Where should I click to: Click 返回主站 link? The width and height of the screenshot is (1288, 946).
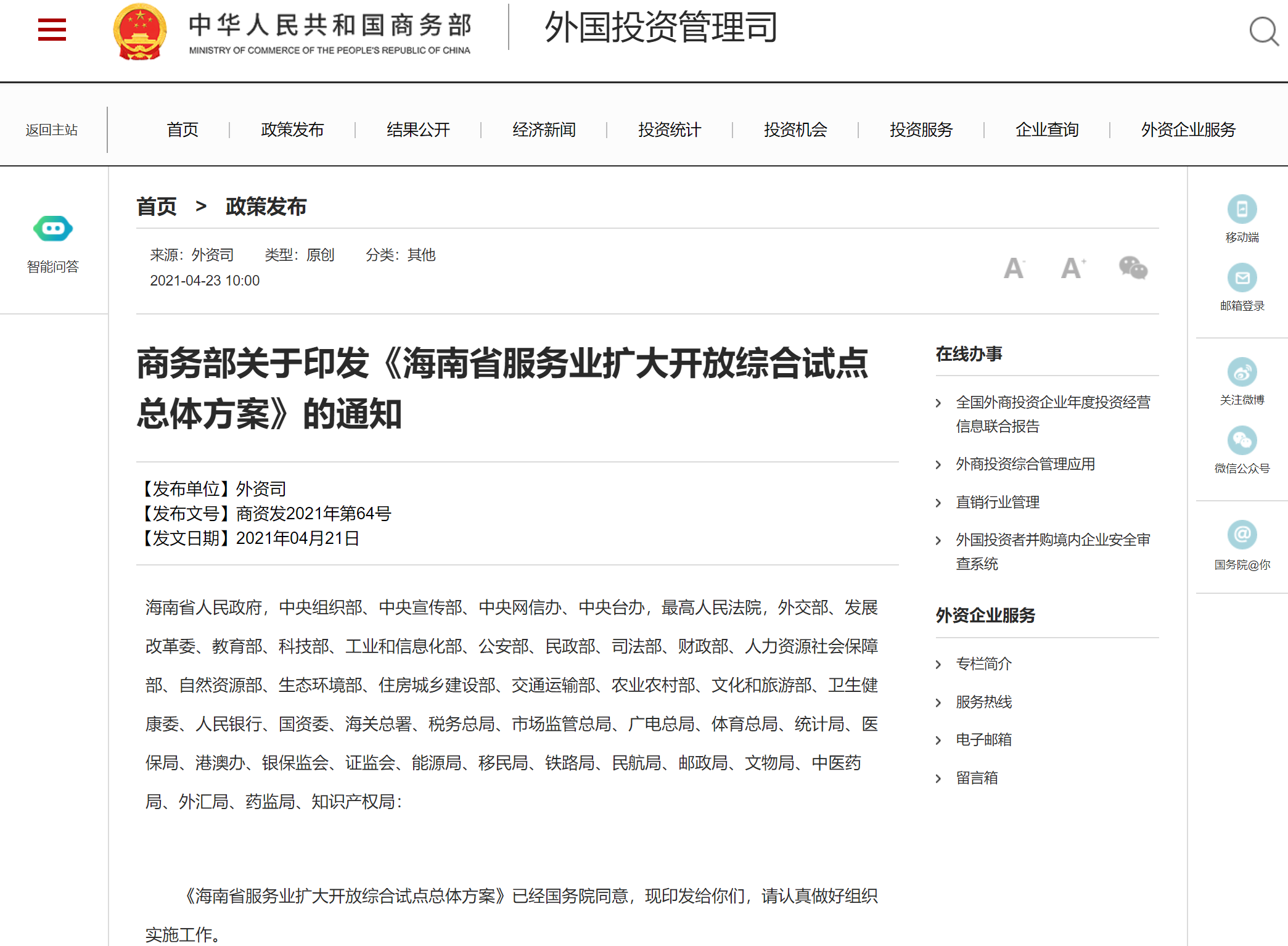click(x=52, y=130)
